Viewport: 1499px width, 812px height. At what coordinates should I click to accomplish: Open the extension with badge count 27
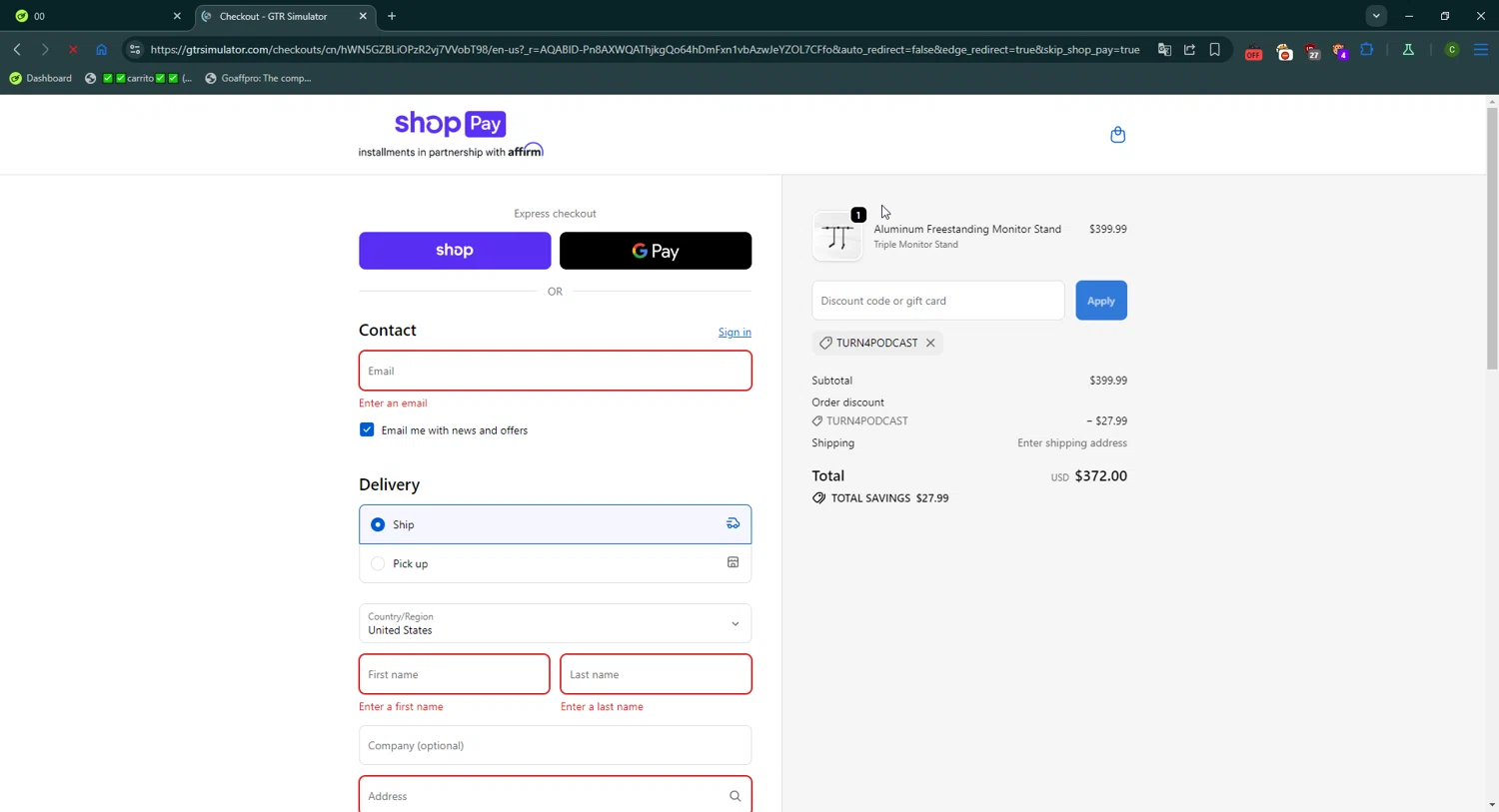click(1312, 51)
